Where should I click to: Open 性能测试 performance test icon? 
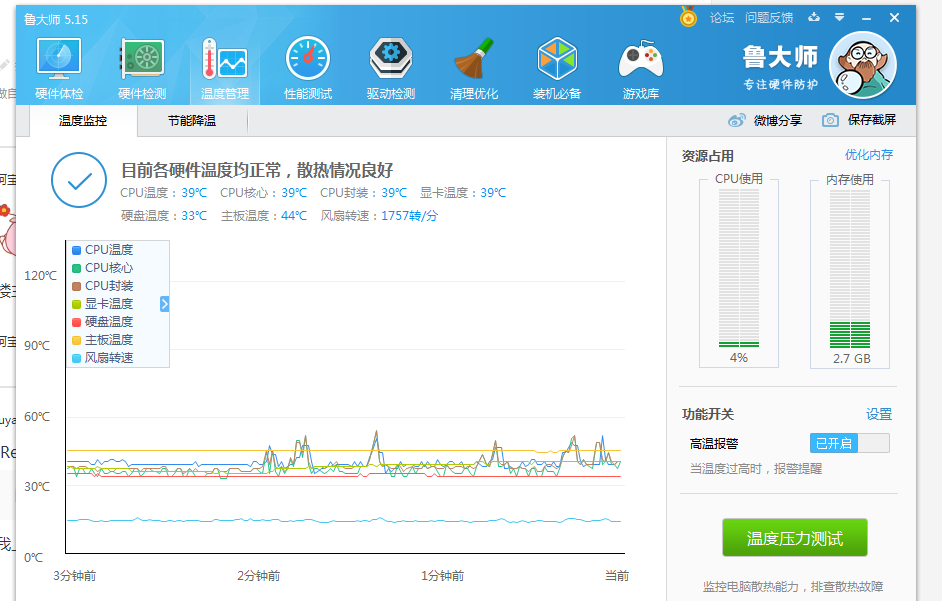coord(308,68)
